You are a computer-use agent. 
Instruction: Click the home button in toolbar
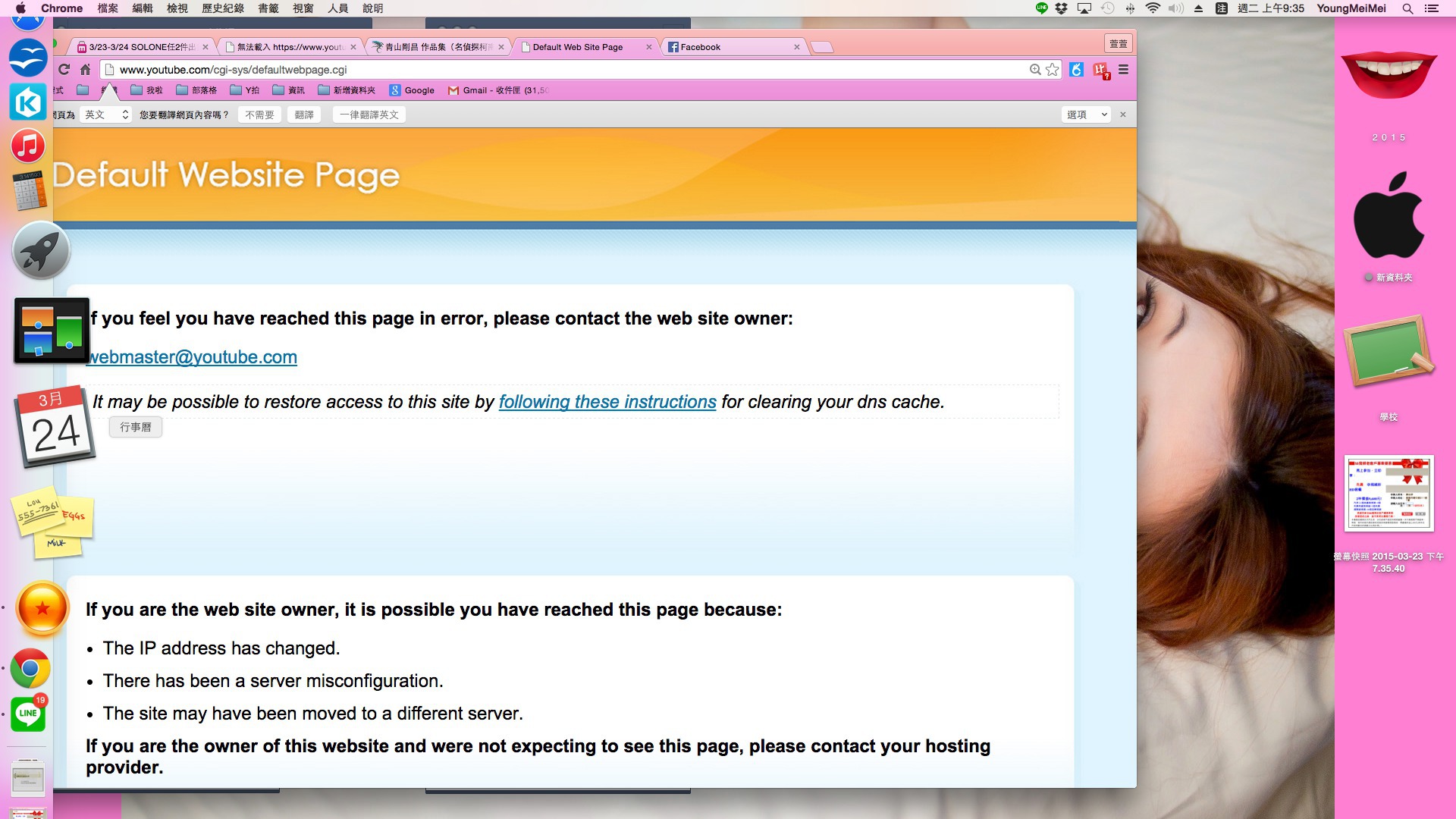pyautogui.click(x=86, y=70)
